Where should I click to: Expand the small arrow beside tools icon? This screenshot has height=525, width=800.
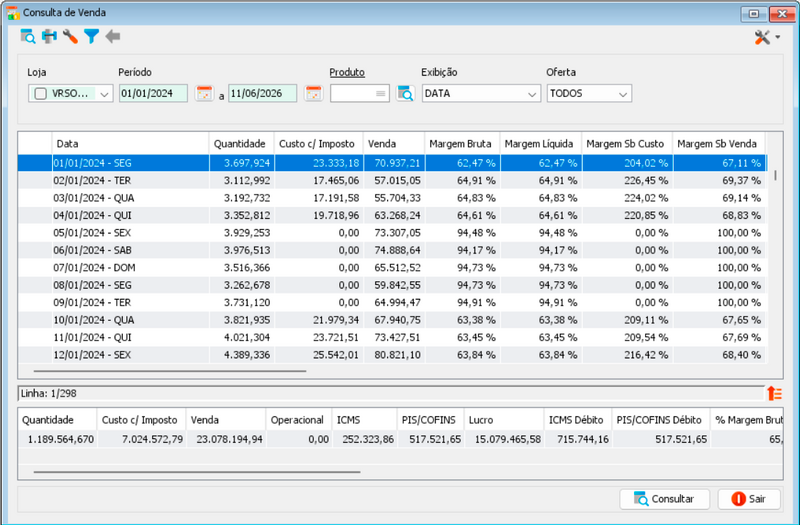point(778,37)
